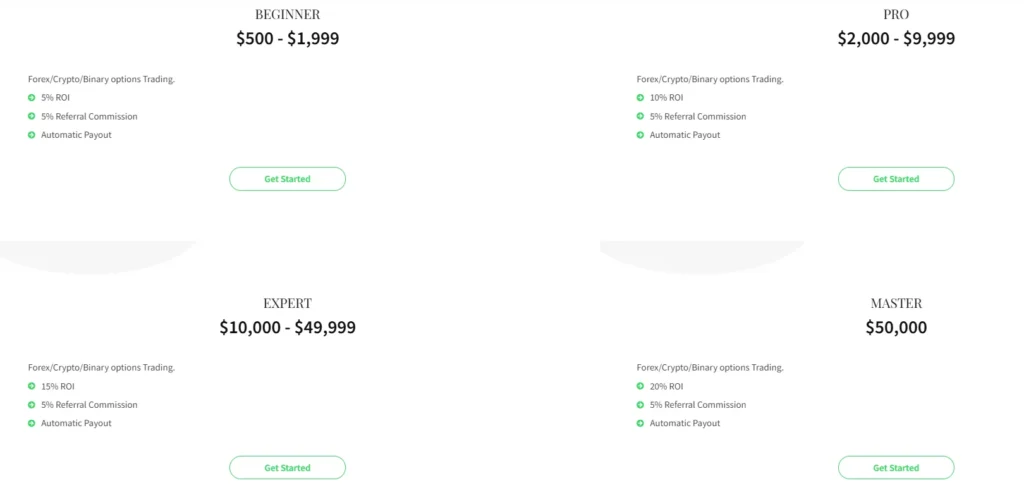The width and height of the screenshot is (1024, 490).
Task: Click the $50,000 Master price
Action: [x=896, y=327]
